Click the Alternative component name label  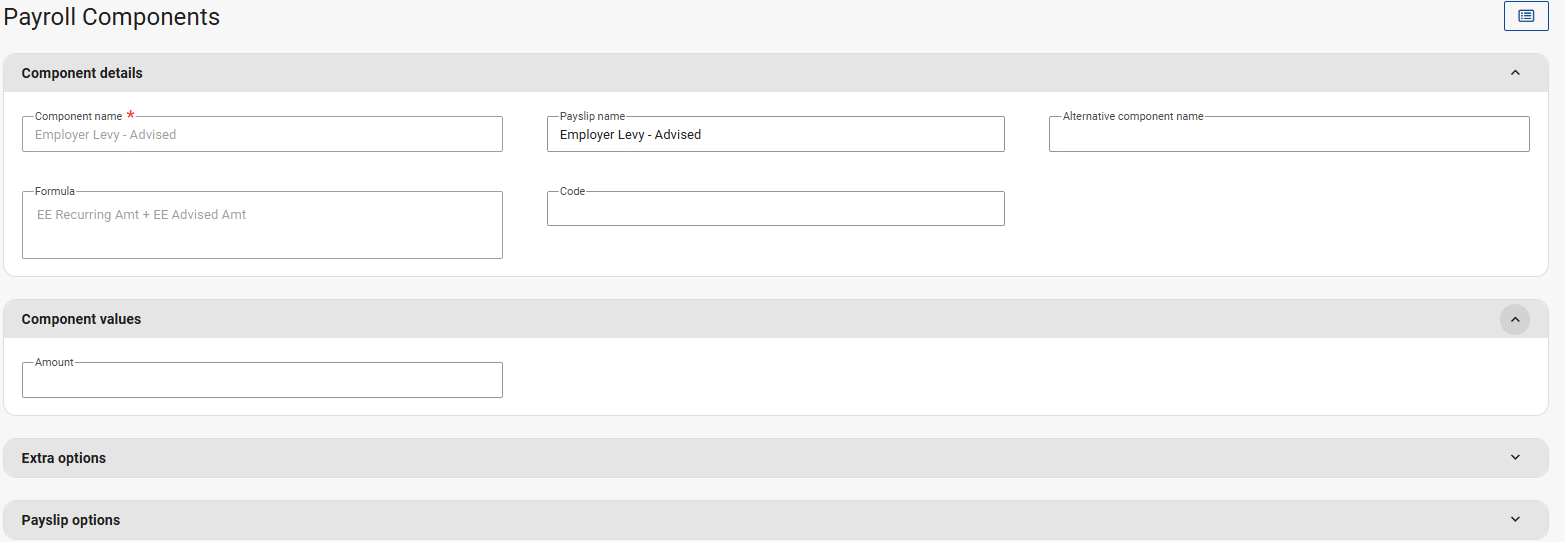(1133, 116)
